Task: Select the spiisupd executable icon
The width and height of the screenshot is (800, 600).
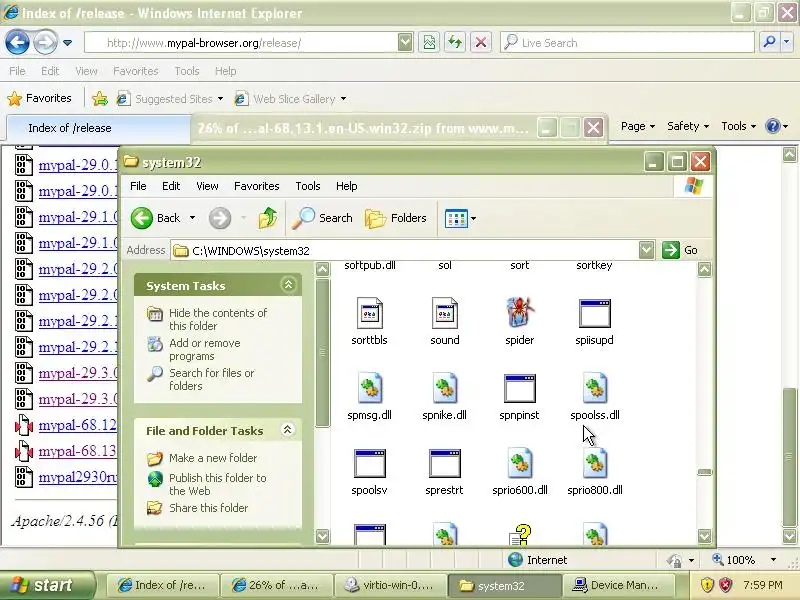Action: [594, 312]
